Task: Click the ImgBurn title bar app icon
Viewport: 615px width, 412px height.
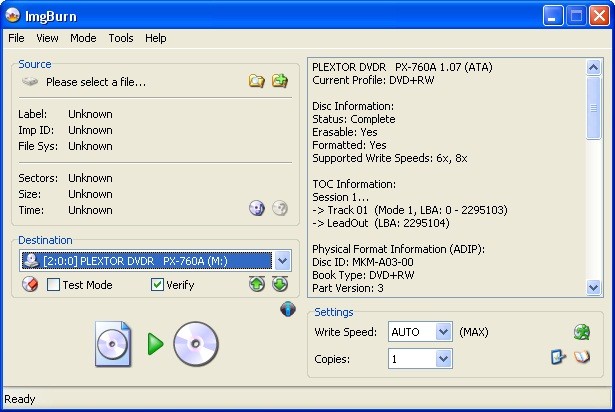Action: point(13,15)
